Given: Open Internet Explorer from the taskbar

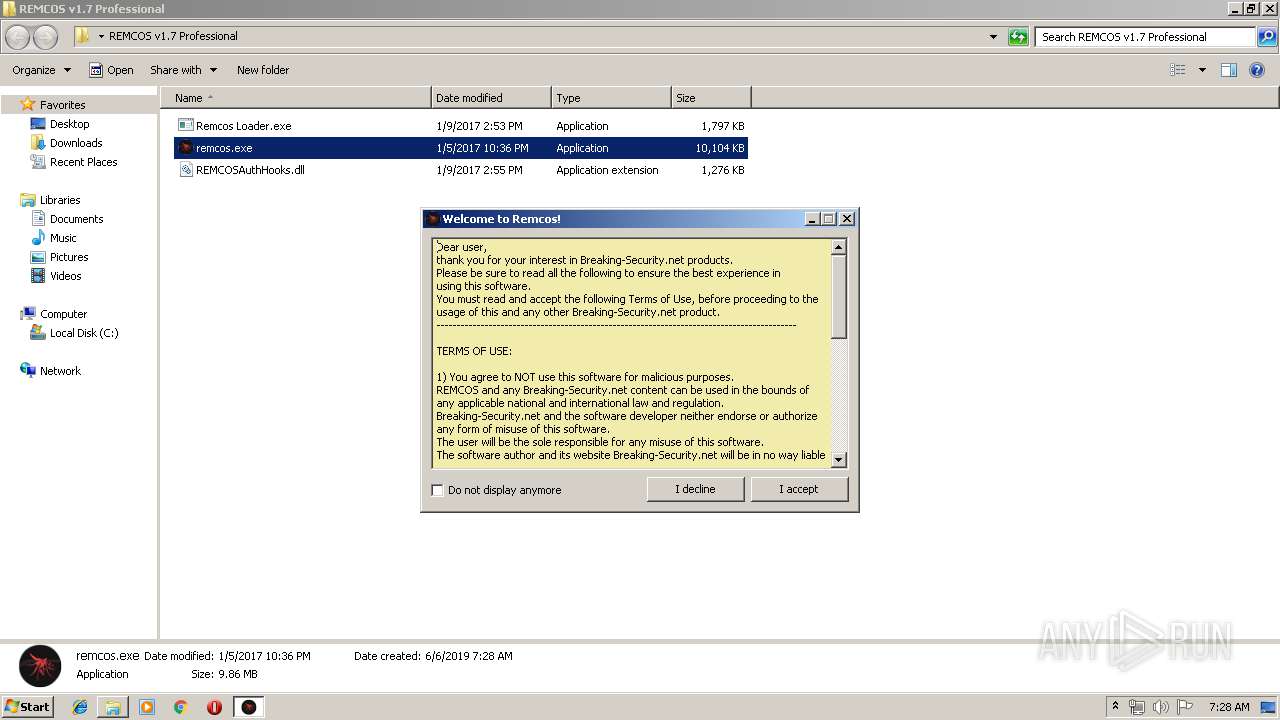Looking at the screenshot, I should point(80,707).
